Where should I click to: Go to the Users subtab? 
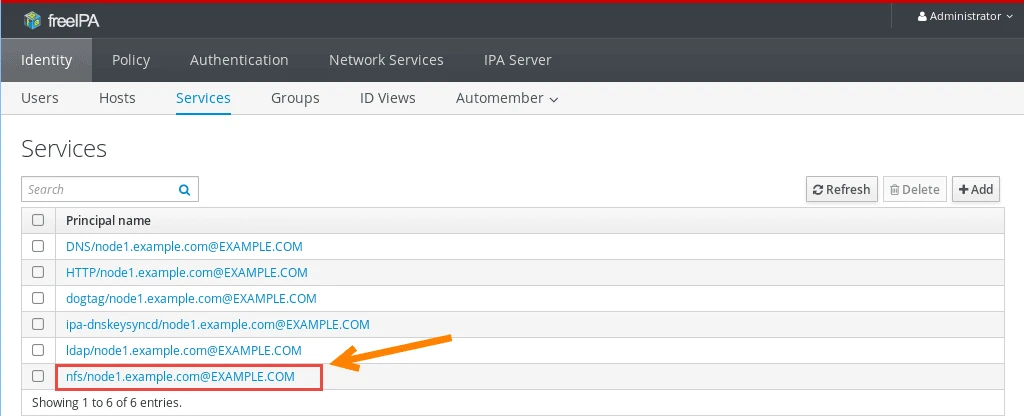pos(40,98)
